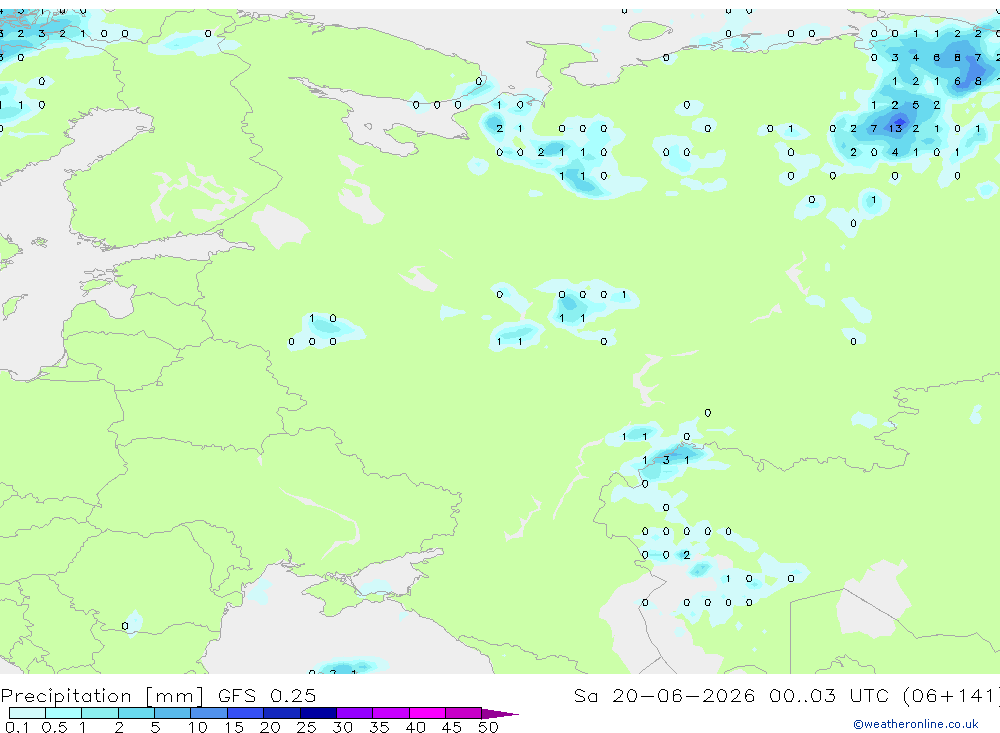Pick the 40–45 mm magenta legend swatch

tap(427, 713)
